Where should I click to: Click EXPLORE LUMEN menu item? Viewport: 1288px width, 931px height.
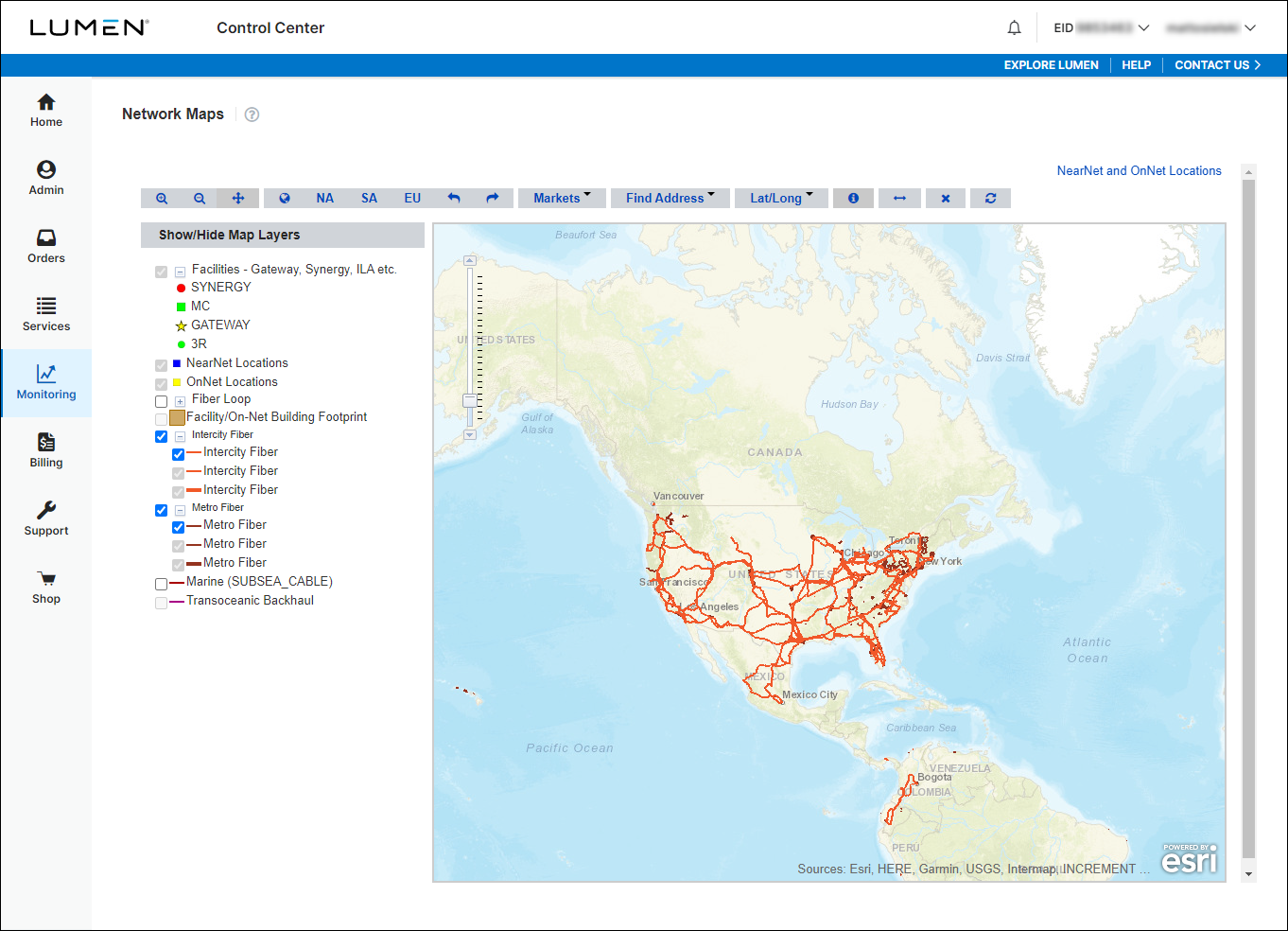click(x=1052, y=65)
